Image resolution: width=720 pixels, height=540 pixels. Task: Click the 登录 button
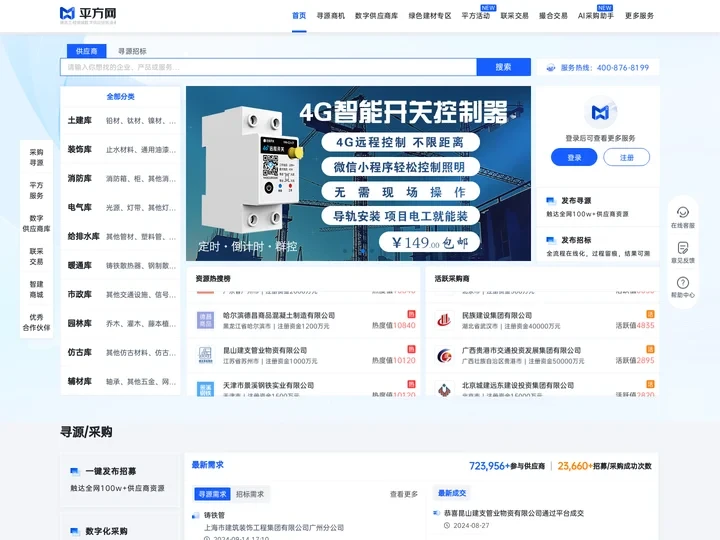(574, 158)
